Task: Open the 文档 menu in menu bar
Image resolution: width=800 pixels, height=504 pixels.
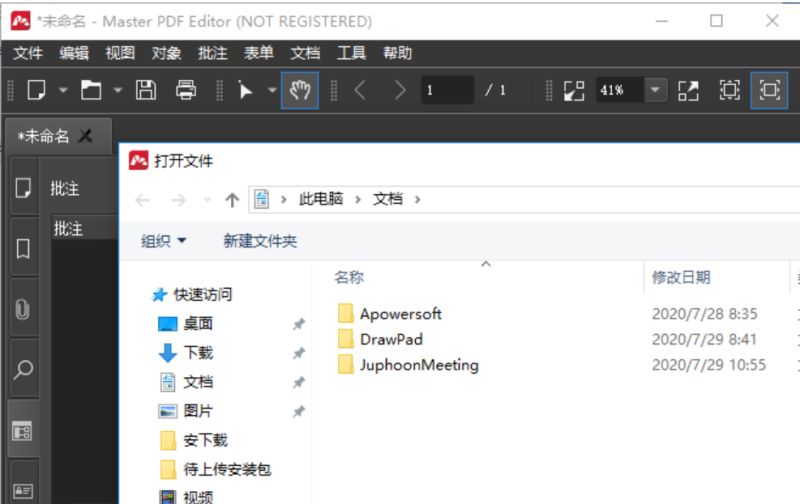Action: (x=305, y=53)
